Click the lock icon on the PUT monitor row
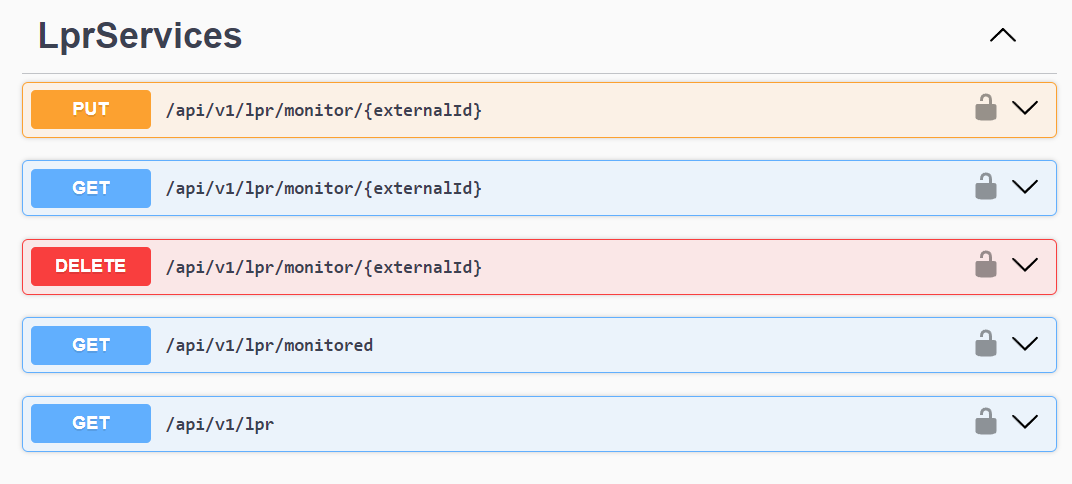1072x484 pixels. [985, 108]
